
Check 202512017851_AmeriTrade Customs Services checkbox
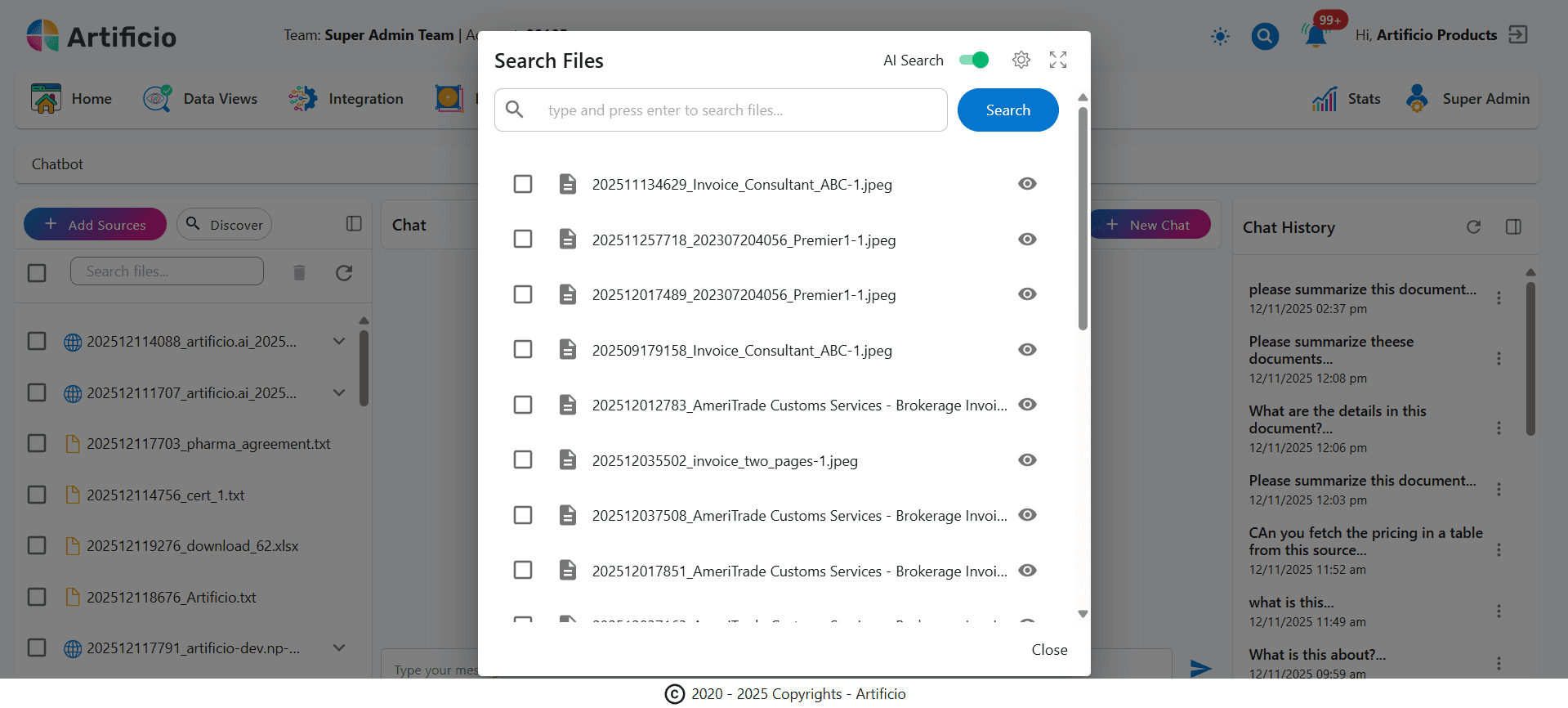523,570
